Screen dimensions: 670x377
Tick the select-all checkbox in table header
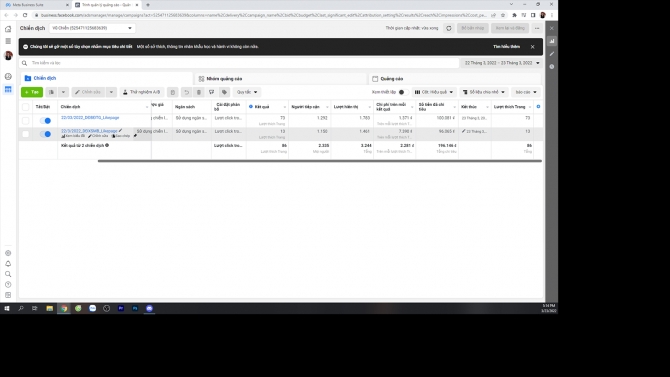click(26, 107)
